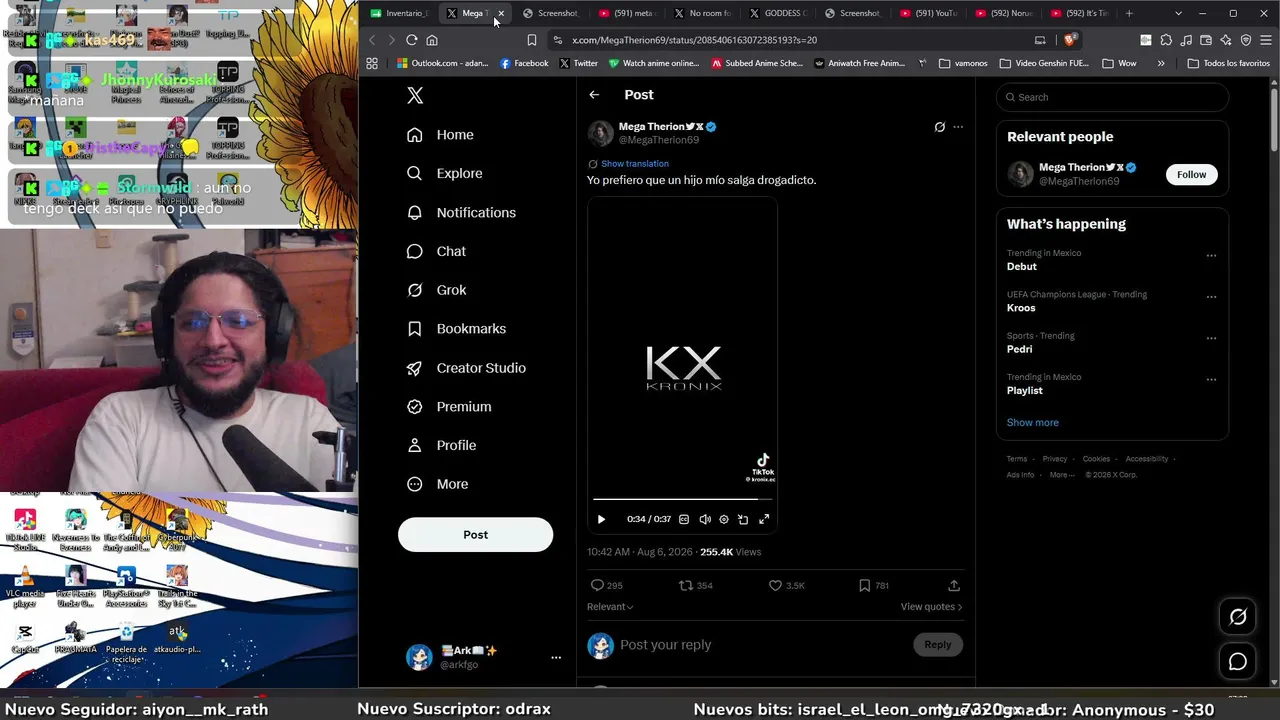Image resolution: width=1280 pixels, height=720 pixels.
Task: Toggle closed captions on the video
Action: (x=684, y=519)
